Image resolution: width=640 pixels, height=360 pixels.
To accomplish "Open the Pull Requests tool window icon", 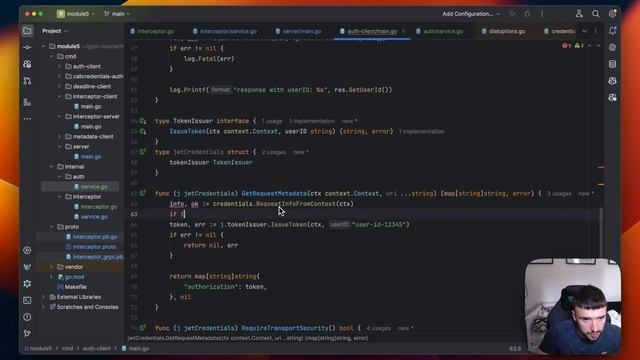I will tap(27, 81).
